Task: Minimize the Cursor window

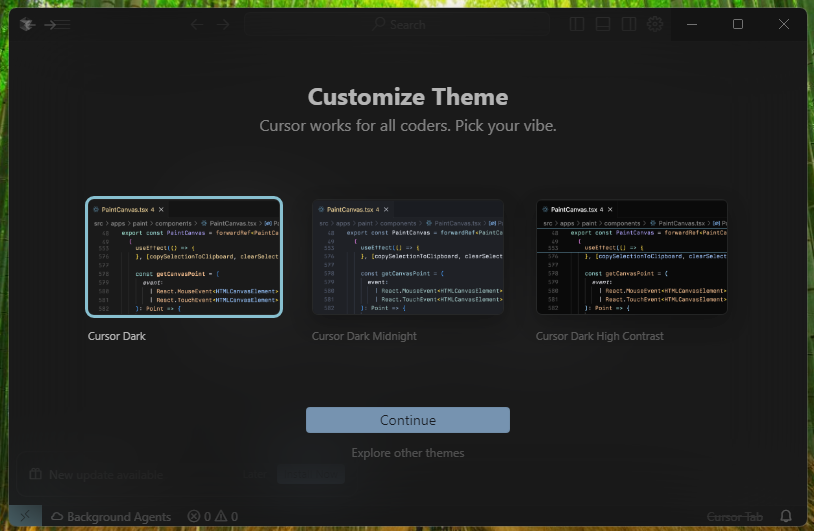Action: [x=691, y=24]
